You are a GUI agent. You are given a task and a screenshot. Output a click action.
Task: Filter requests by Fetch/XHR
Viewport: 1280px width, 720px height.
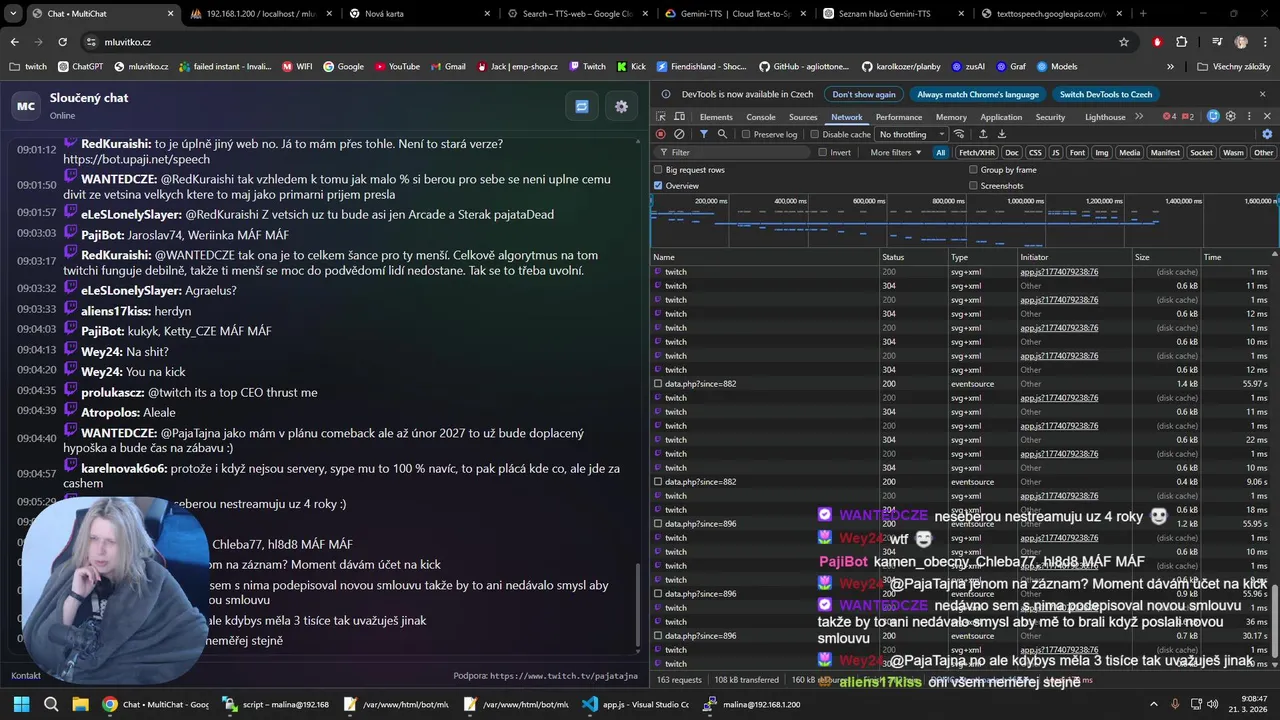tap(977, 153)
